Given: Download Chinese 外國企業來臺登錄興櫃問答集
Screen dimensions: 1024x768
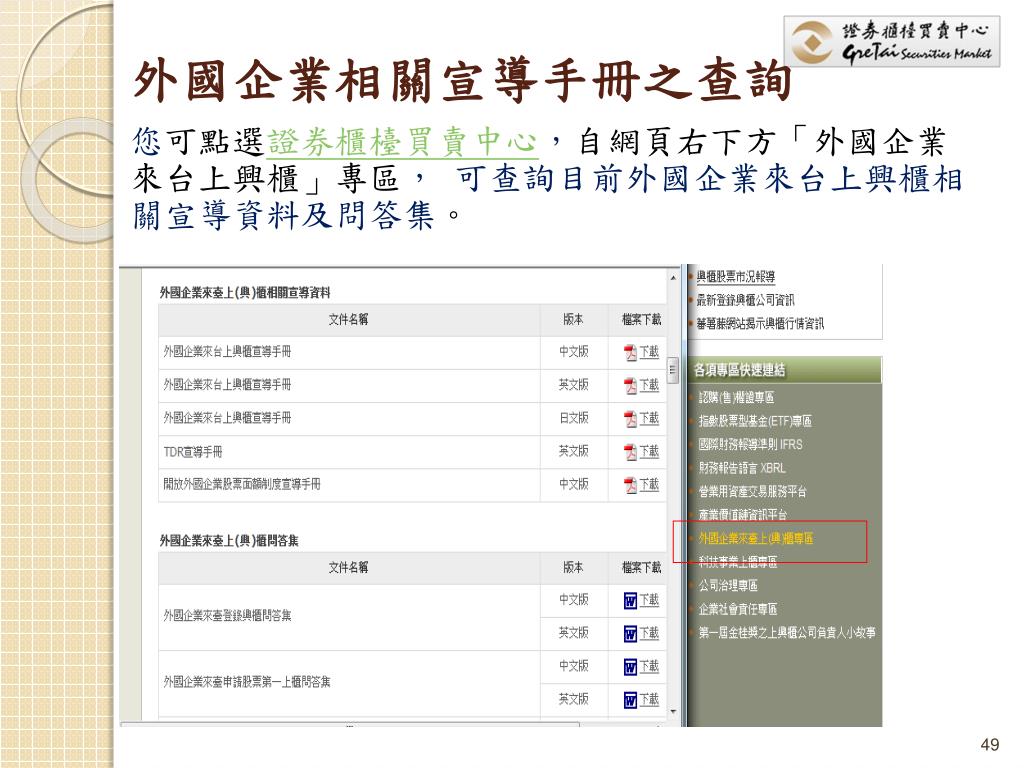Looking at the screenshot, I should pos(649,600).
